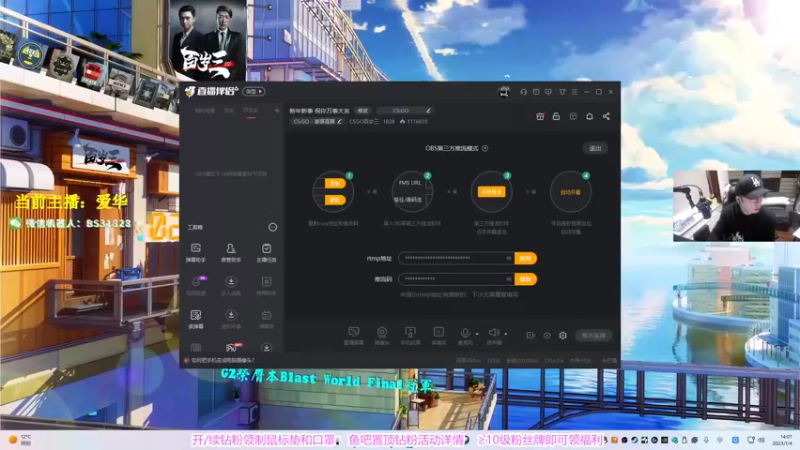800x450 pixels.
Task: Open the hamburger main menu icon
Action: pyautogui.click(x=574, y=92)
